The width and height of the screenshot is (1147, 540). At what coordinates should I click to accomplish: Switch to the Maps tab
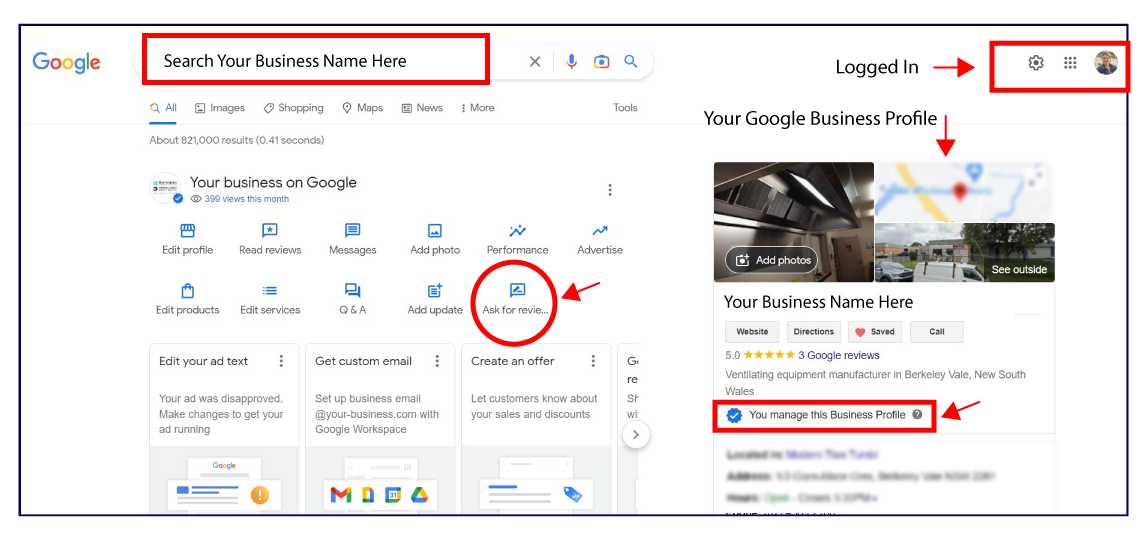(x=362, y=108)
